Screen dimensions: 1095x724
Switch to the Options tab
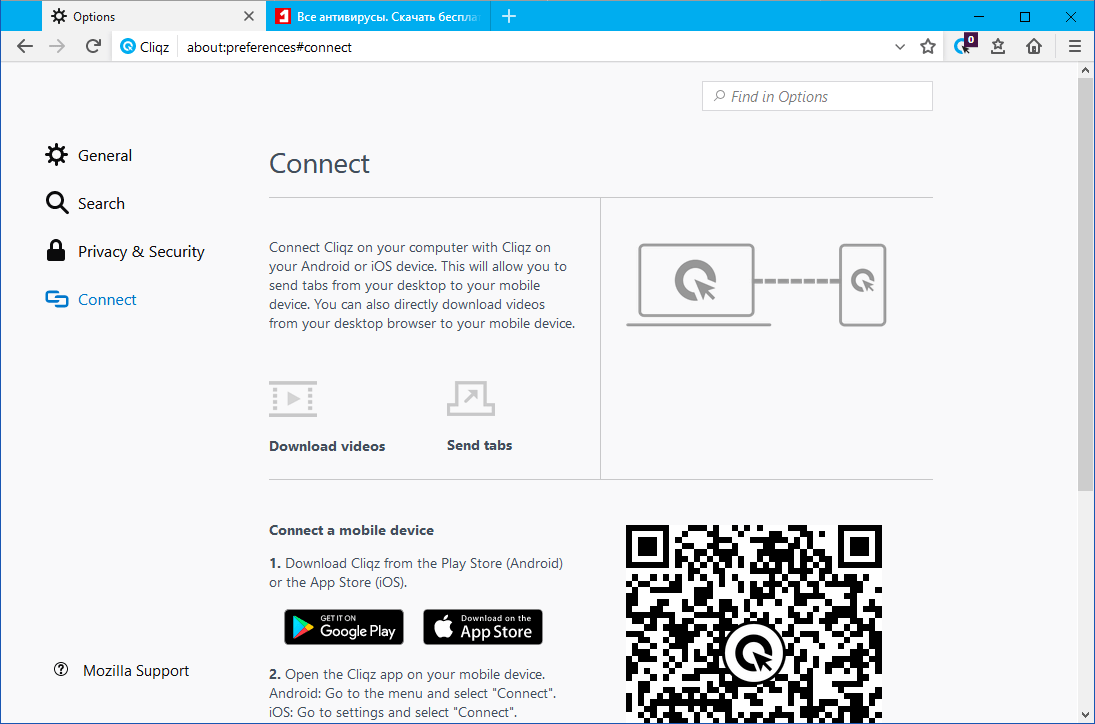pyautogui.click(x=154, y=16)
